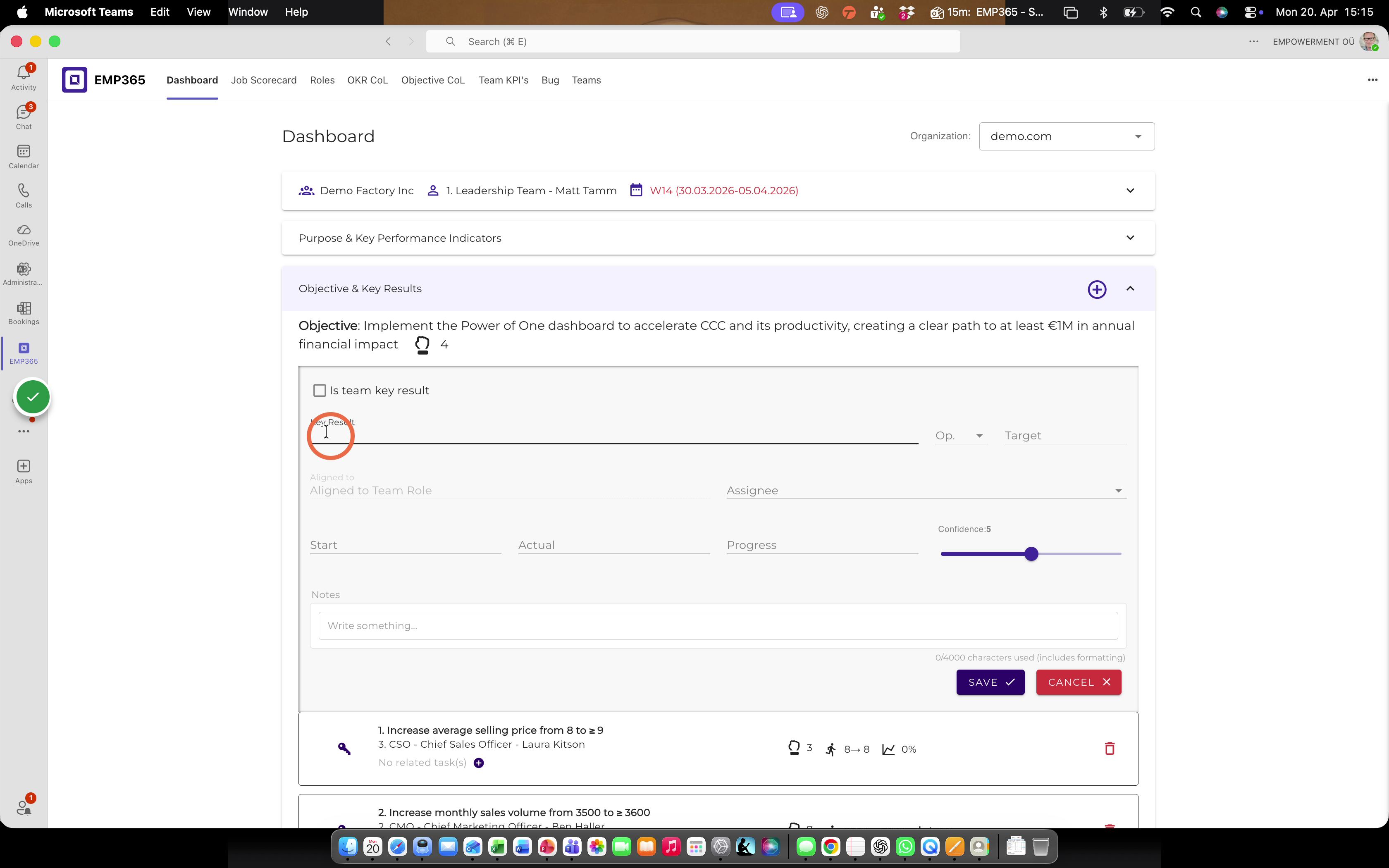Screen dimensions: 1389x868
Task: Open Bookings in Teams sidebar
Action: pyautogui.click(x=24, y=313)
